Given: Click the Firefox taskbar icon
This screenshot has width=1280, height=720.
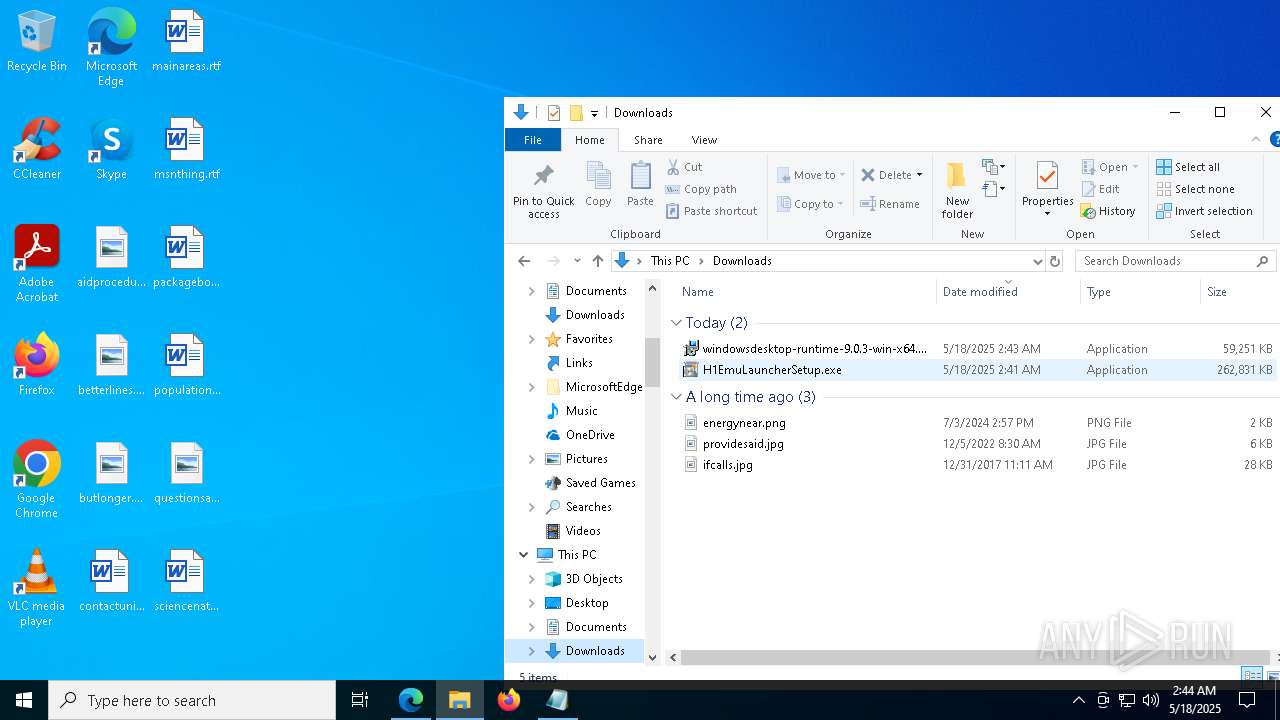Looking at the screenshot, I should [x=509, y=700].
